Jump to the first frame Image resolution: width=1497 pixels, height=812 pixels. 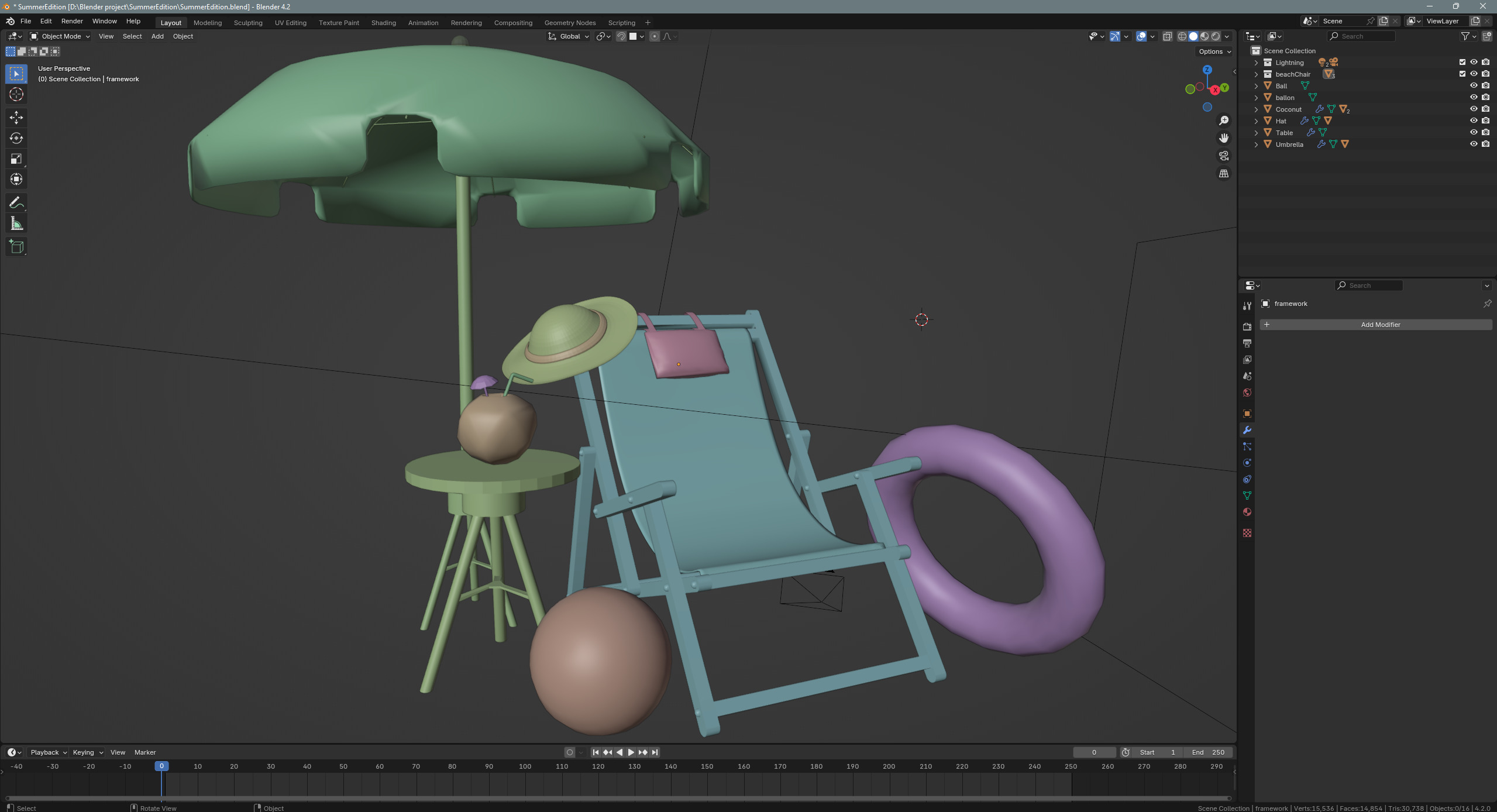pos(596,752)
